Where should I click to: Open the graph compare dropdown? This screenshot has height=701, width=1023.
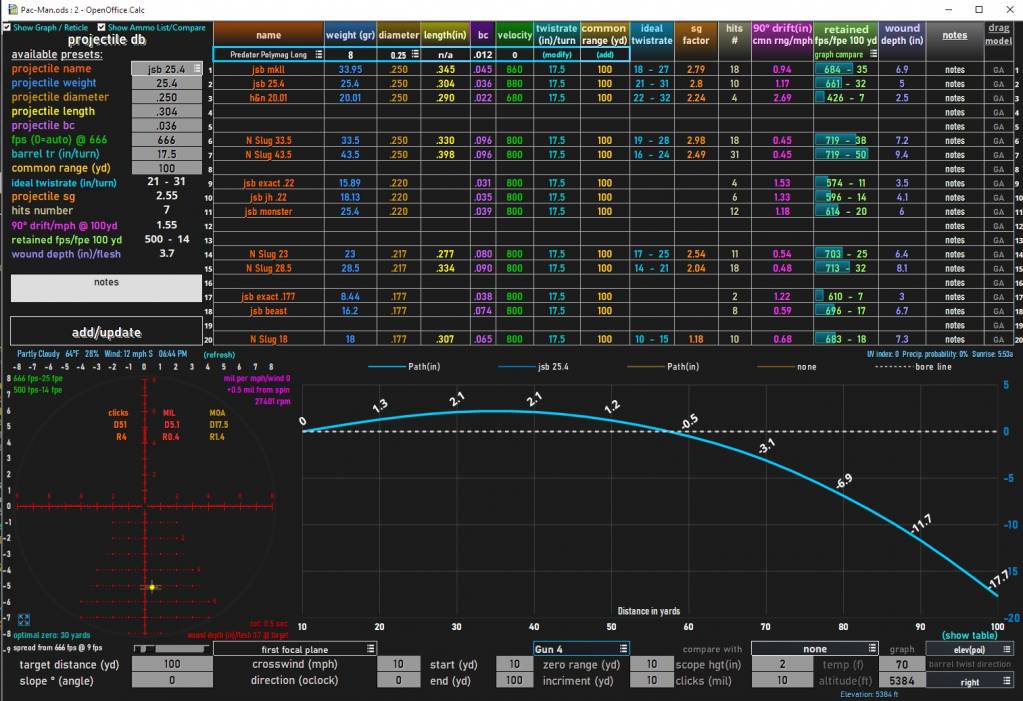(873, 54)
